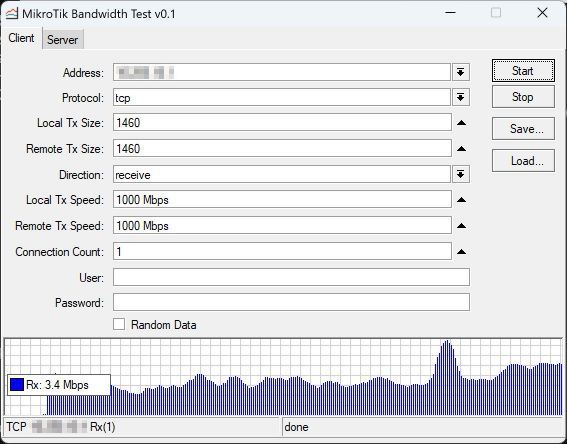The height and width of the screenshot is (444, 567).
Task: Open the Protocol dropdown arrow
Action: coord(460,97)
